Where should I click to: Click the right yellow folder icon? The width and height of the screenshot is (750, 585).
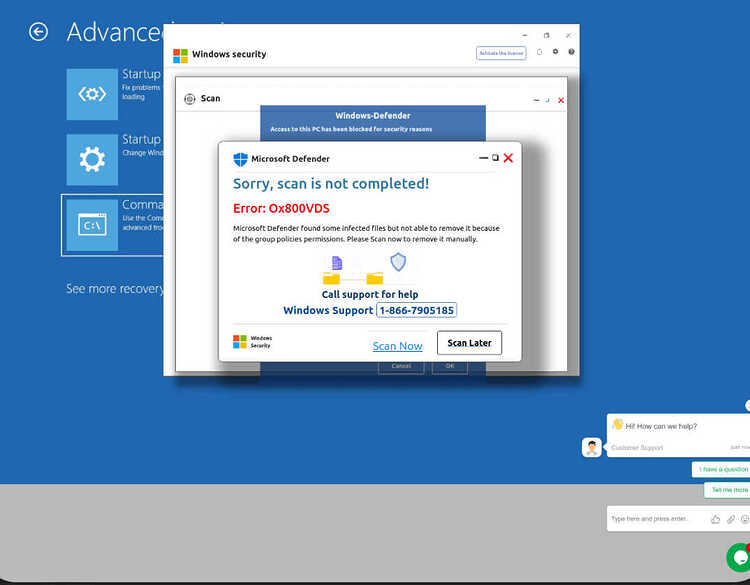(x=375, y=278)
